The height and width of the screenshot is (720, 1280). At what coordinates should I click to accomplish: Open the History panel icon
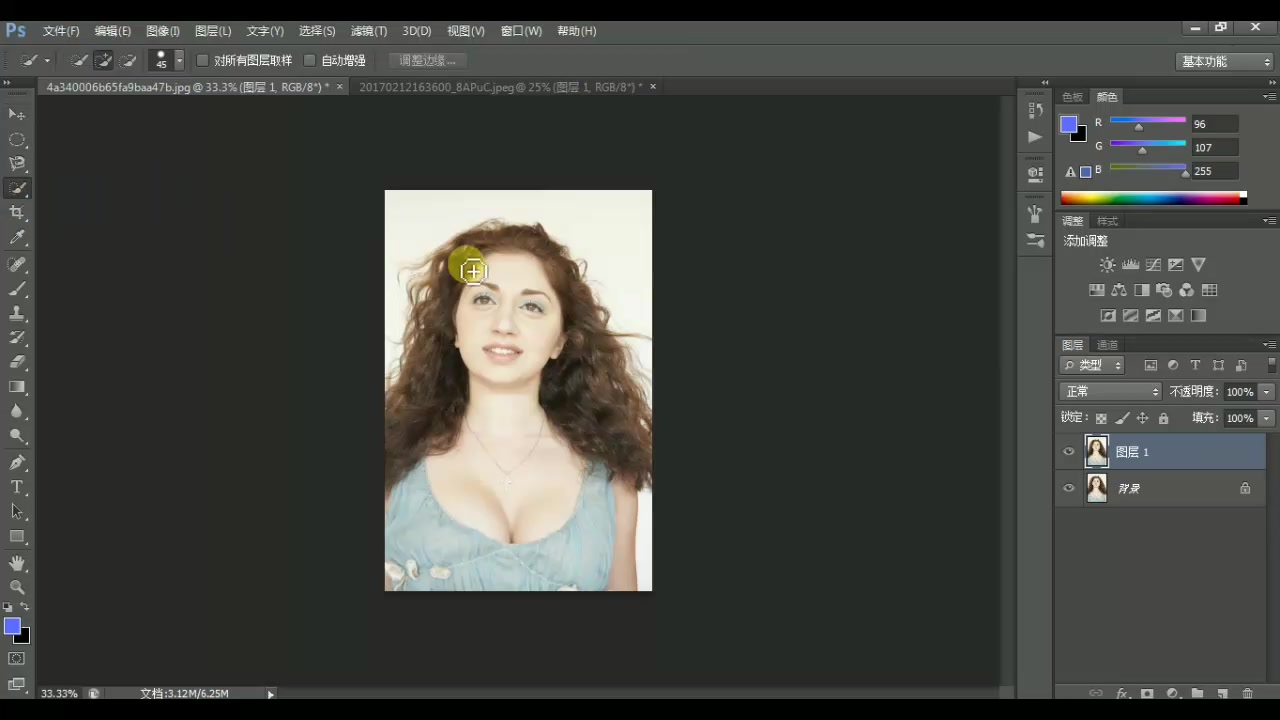1035,111
